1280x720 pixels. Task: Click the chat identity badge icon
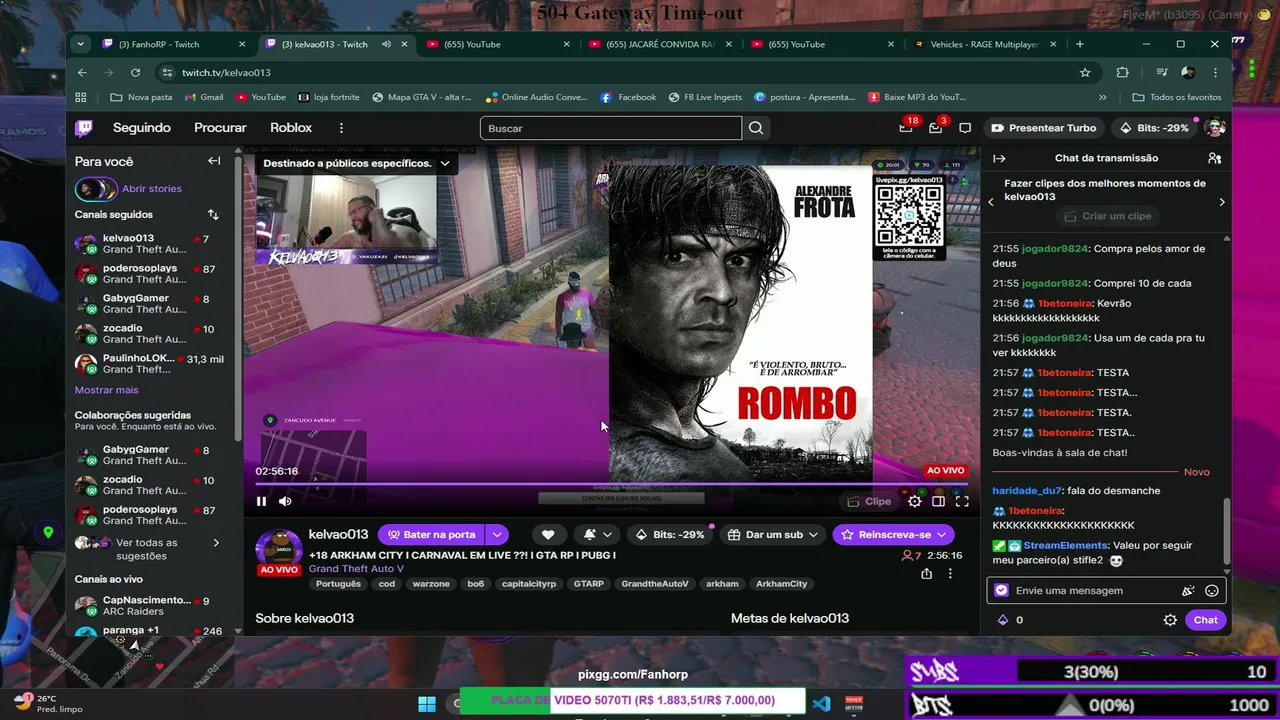(x=1001, y=591)
